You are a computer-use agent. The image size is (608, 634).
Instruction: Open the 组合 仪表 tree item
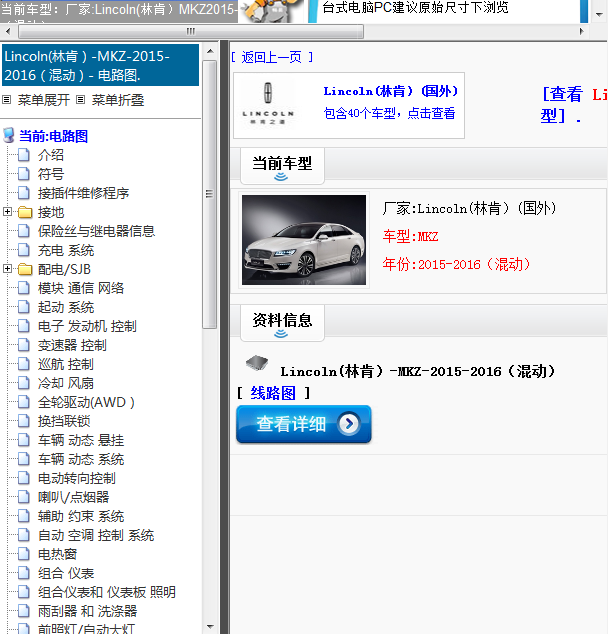point(66,573)
